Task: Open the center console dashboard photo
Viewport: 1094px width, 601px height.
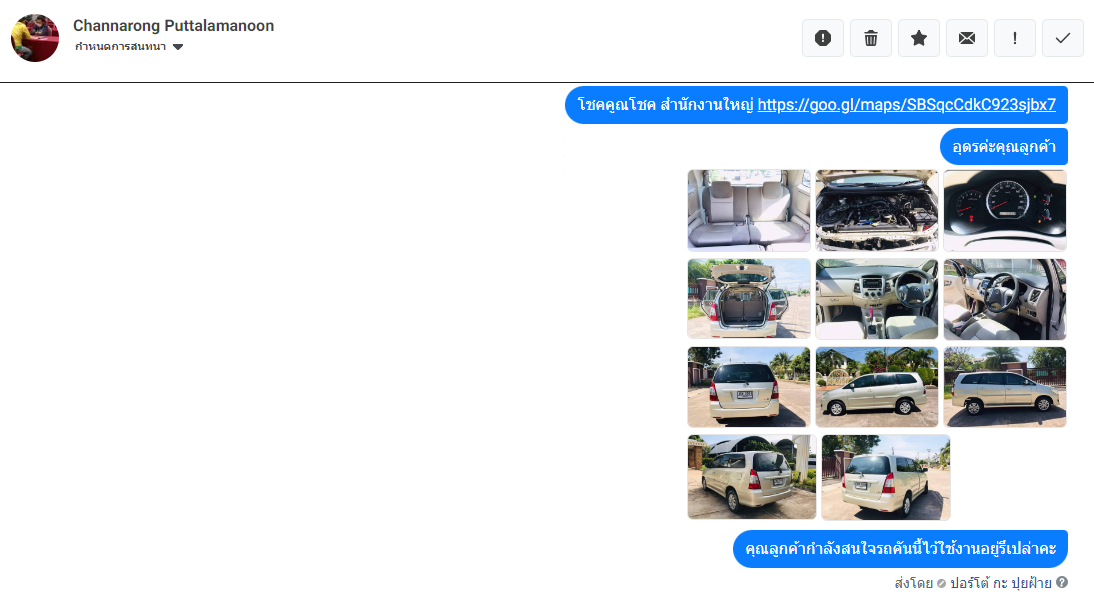Action: 877,299
